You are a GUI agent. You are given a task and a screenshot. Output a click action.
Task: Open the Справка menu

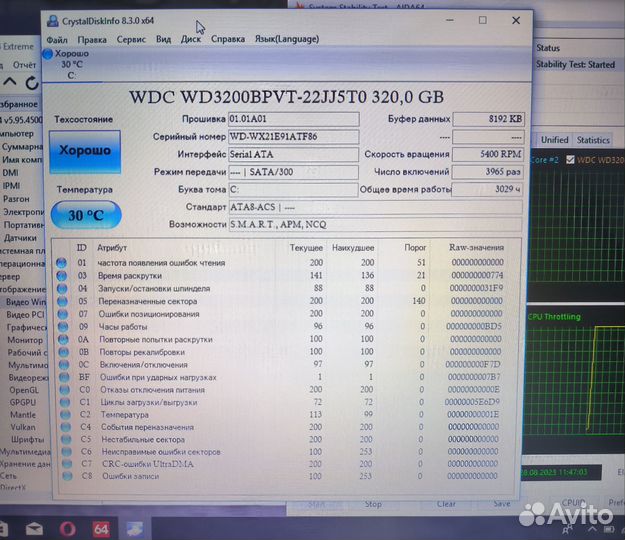coord(228,39)
